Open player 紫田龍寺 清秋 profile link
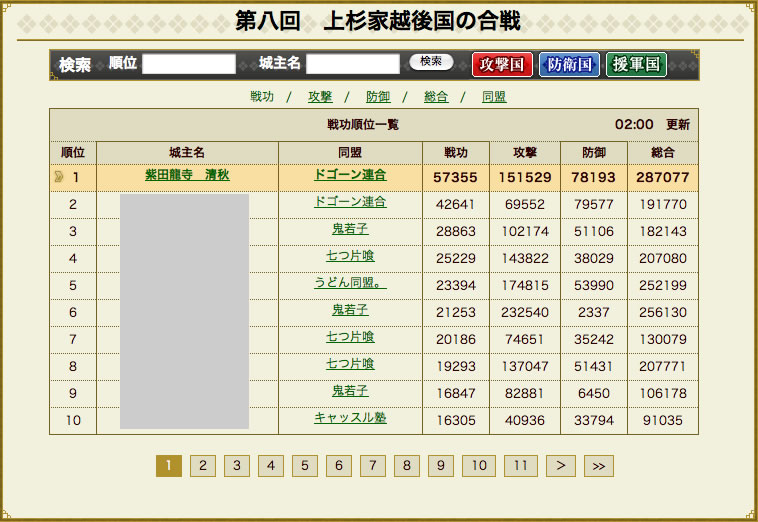The height and width of the screenshot is (522, 758). 187,175
